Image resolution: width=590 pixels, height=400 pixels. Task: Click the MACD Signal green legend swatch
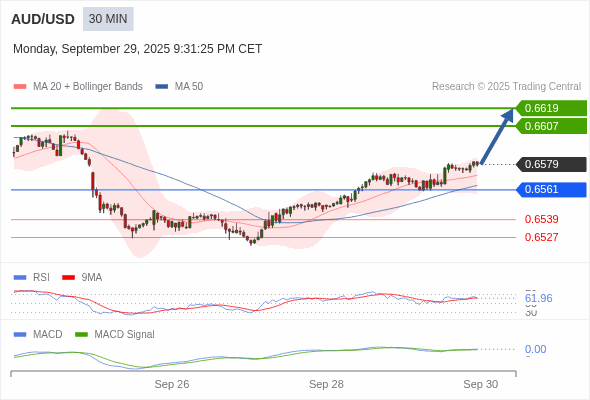(81, 335)
